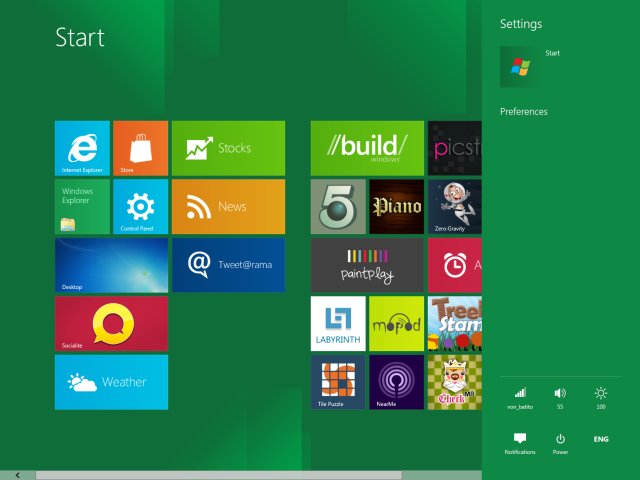Open the Socialite tile

pos(111,324)
